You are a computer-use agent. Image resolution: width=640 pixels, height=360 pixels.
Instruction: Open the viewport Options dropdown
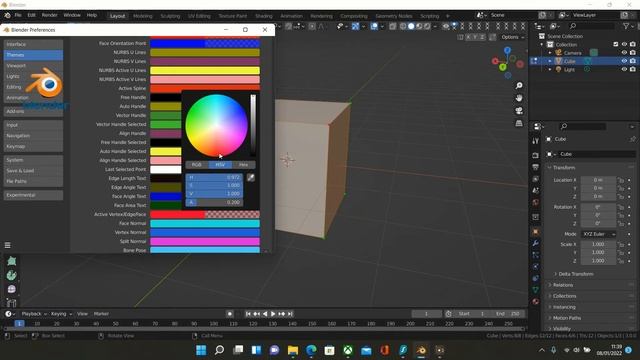pyautogui.click(x=513, y=37)
